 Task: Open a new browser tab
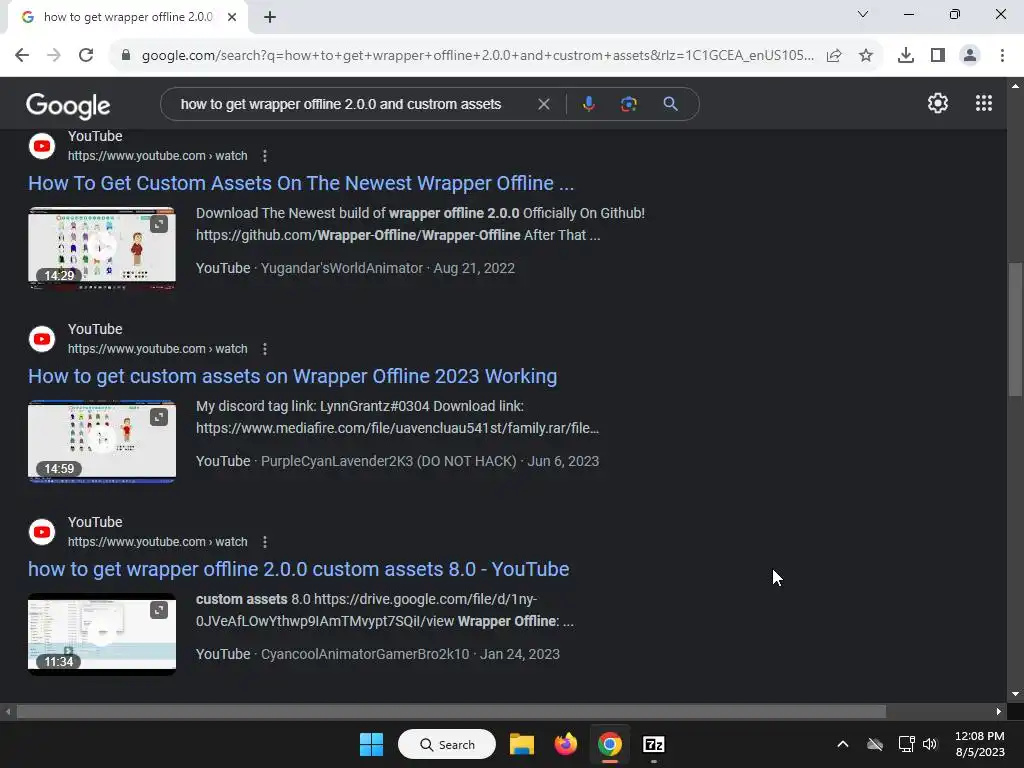[x=270, y=17]
